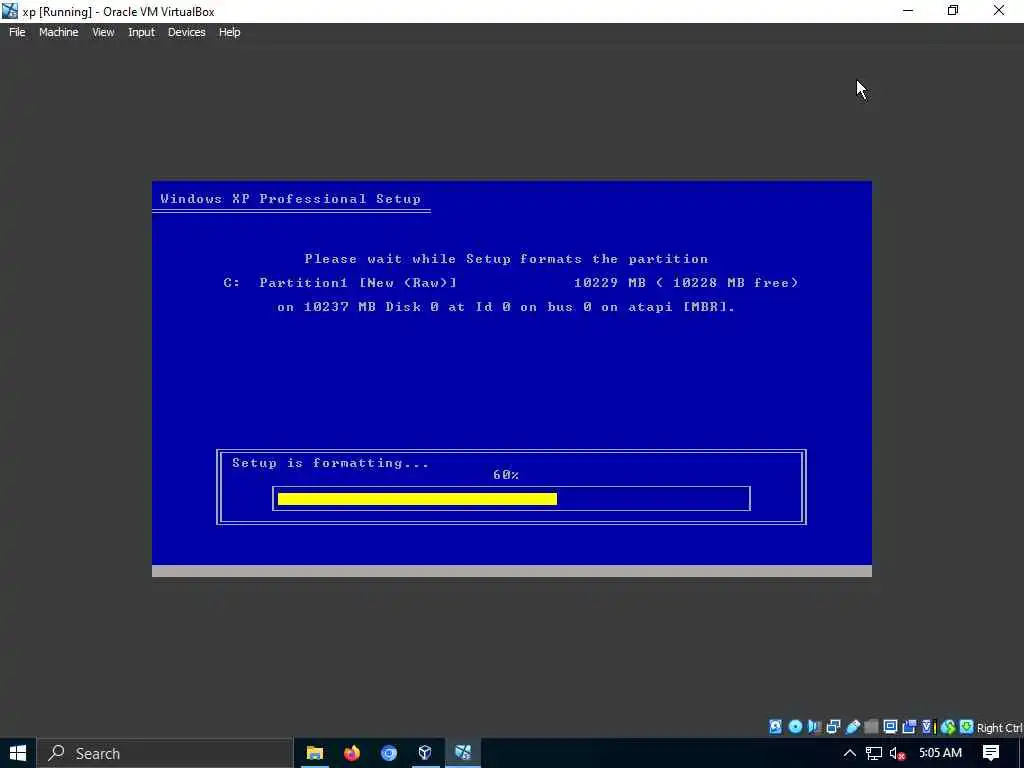Click 'Please wait while Setup formats' line
Screen dimensions: 1024x768
tap(506, 259)
